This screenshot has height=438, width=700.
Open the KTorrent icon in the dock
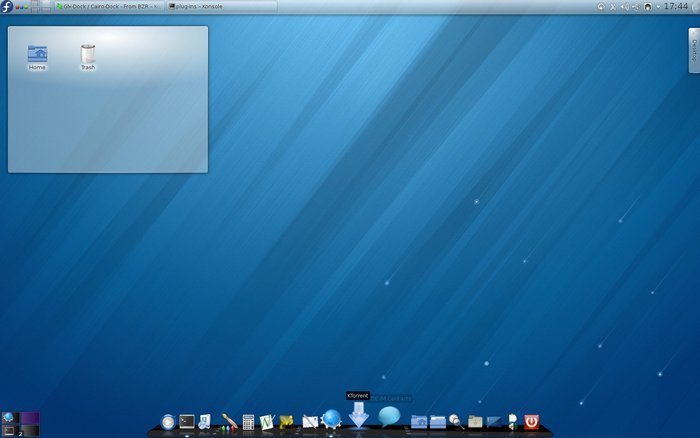tap(359, 417)
